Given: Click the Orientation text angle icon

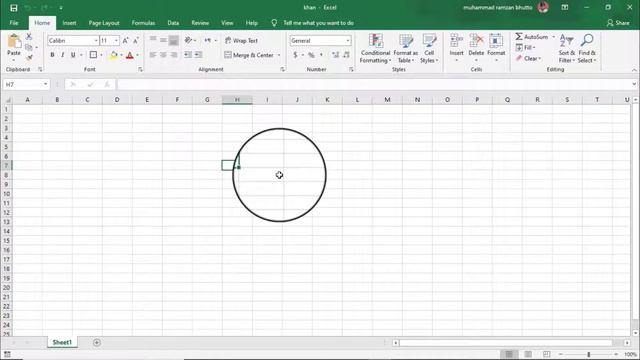Looking at the screenshot, I should click(x=188, y=40).
